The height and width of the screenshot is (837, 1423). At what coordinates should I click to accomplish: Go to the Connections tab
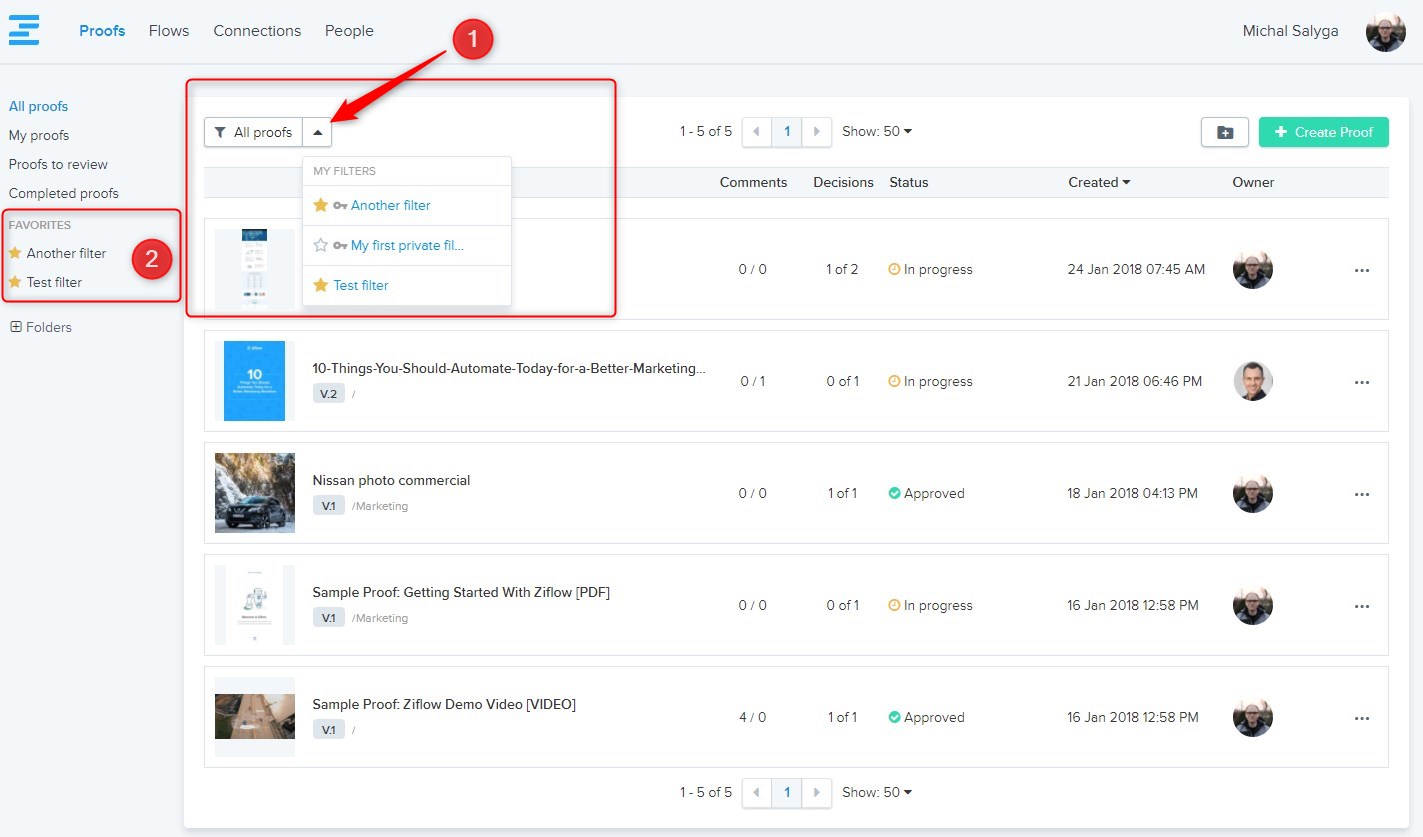pos(257,31)
